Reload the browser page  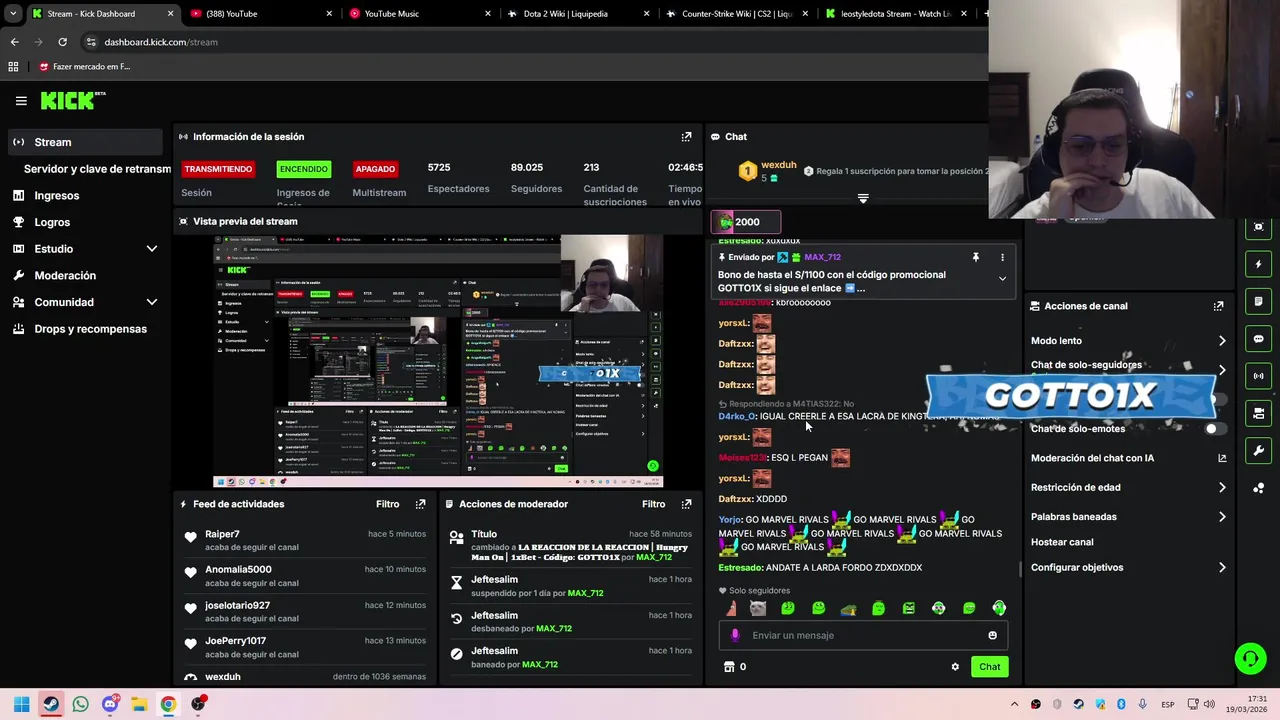pos(62,42)
